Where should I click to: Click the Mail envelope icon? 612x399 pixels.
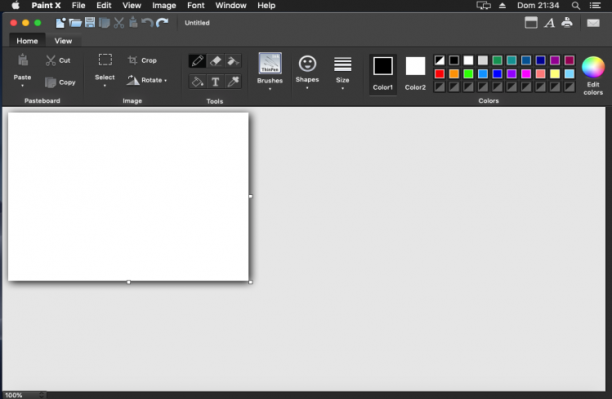[x=593, y=23]
